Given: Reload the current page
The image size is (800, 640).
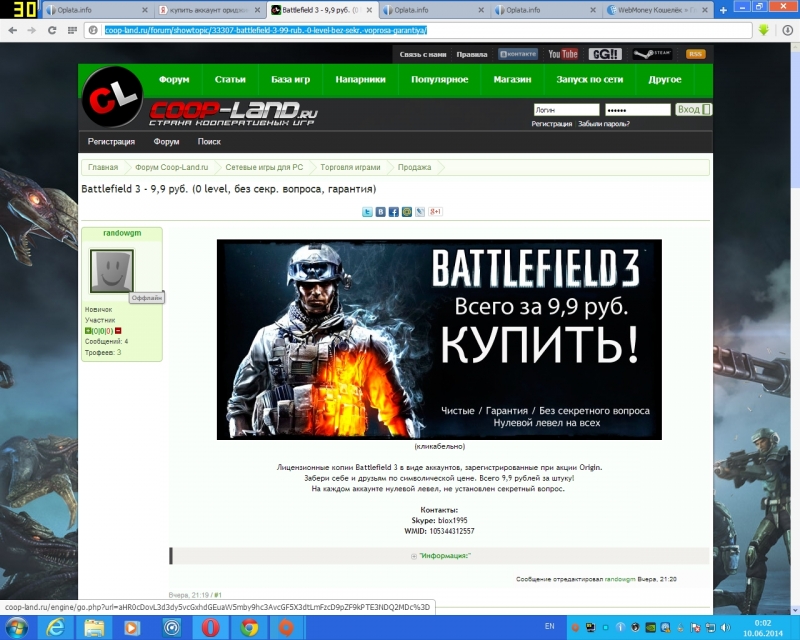Looking at the screenshot, I should [52, 31].
